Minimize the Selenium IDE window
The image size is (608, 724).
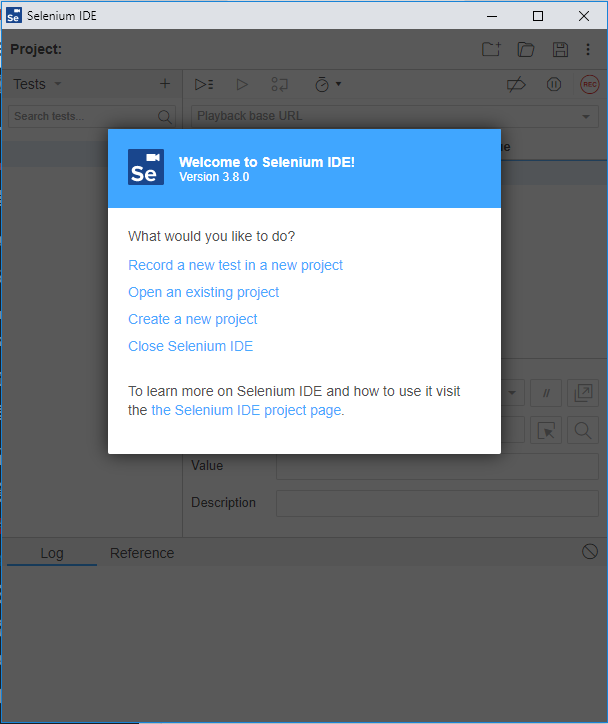tap(492, 16)
